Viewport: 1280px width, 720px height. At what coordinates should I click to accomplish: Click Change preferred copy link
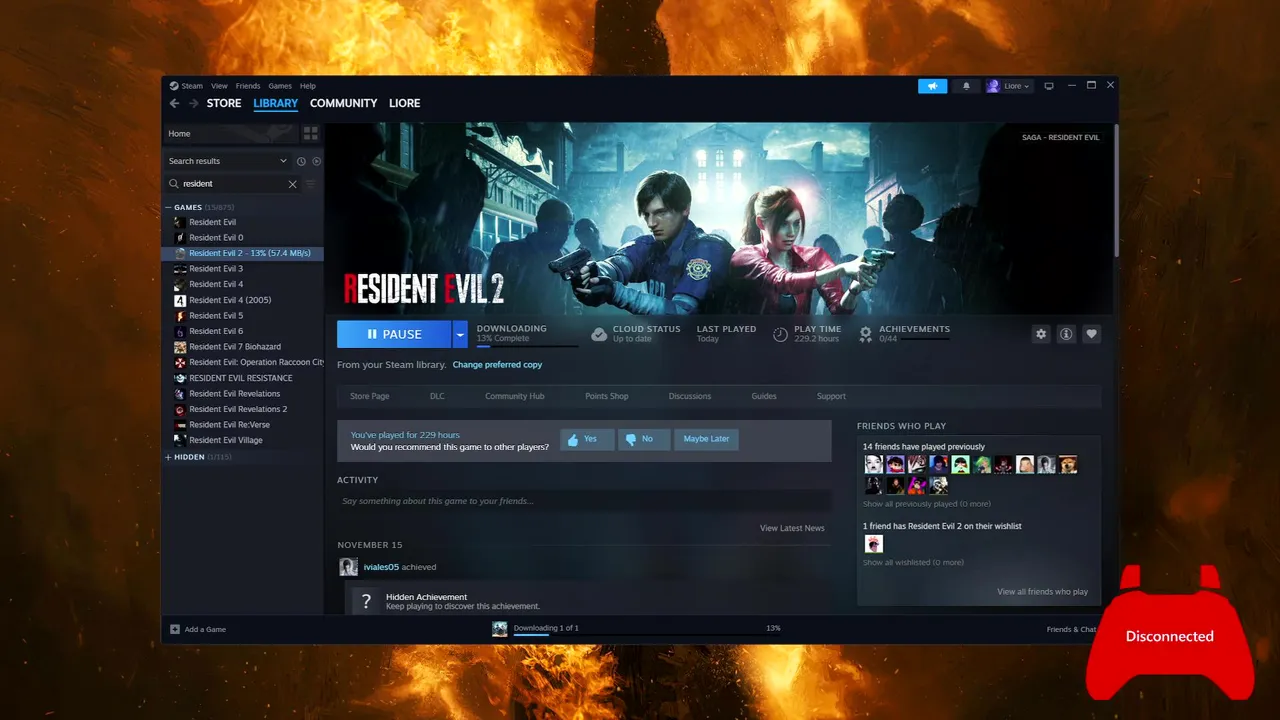tap(497, 365)
